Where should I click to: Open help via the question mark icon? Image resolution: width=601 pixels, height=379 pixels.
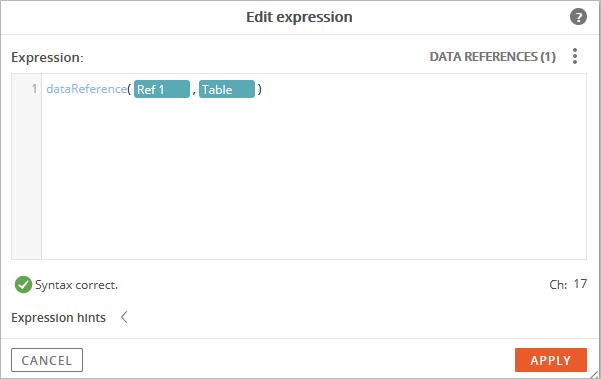578,17
